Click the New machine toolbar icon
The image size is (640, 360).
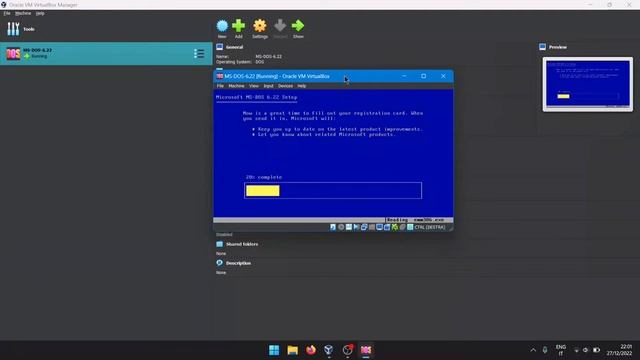point(222,26)
